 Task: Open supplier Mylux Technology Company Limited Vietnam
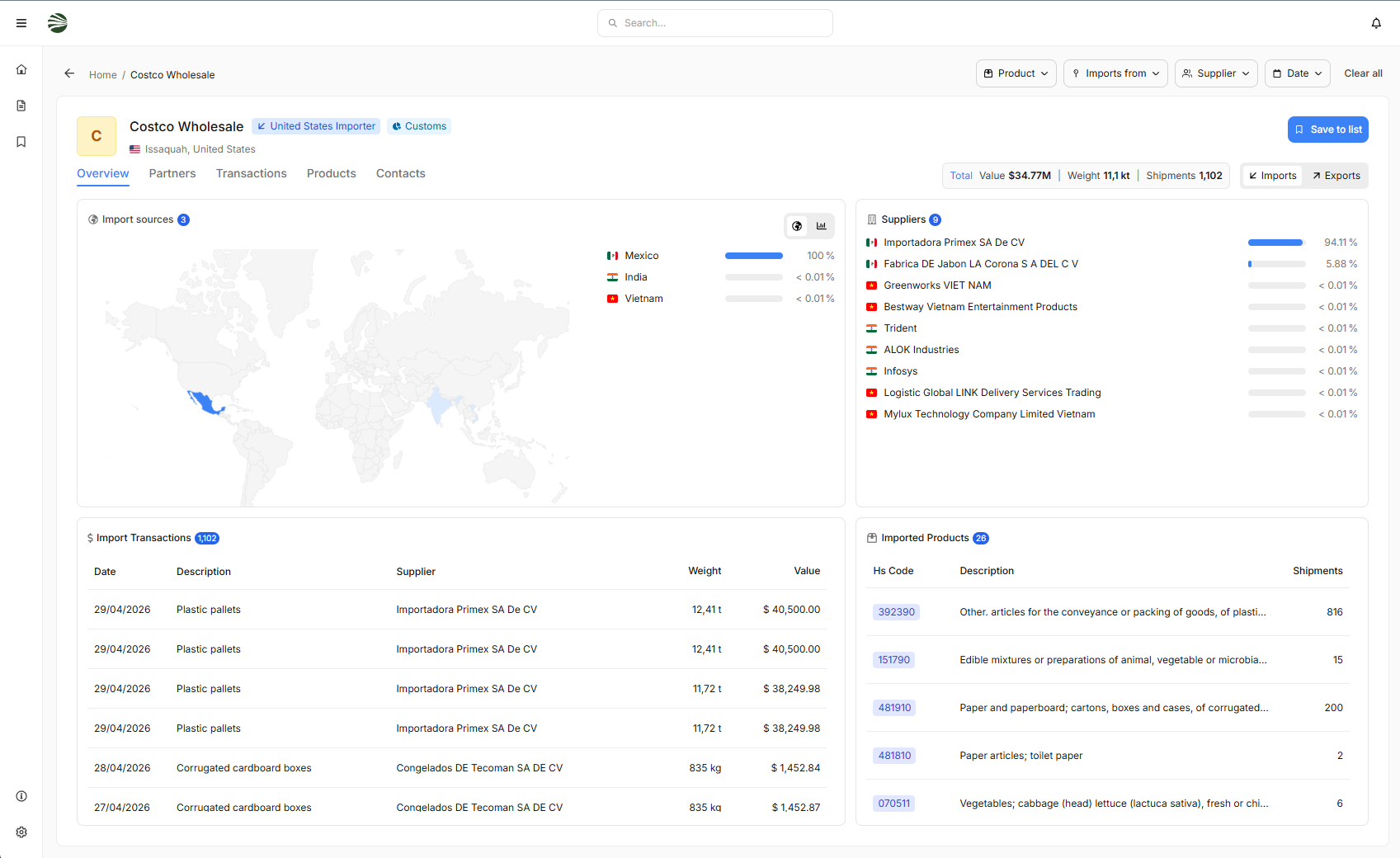pos(990,414)
